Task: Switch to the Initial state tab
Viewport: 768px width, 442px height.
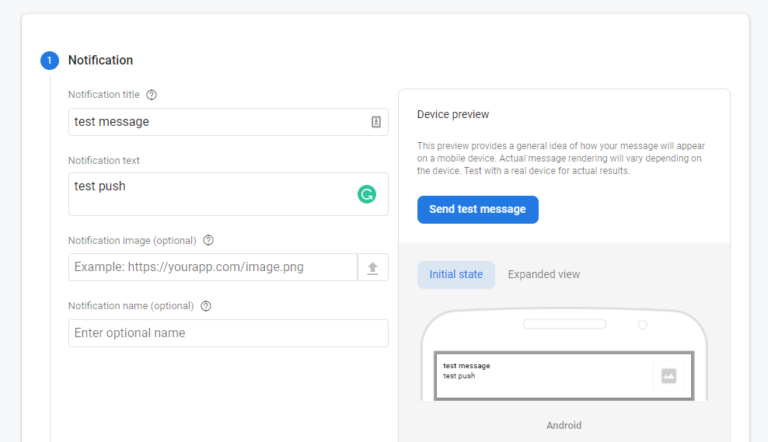Action: [x=456, y=275]
